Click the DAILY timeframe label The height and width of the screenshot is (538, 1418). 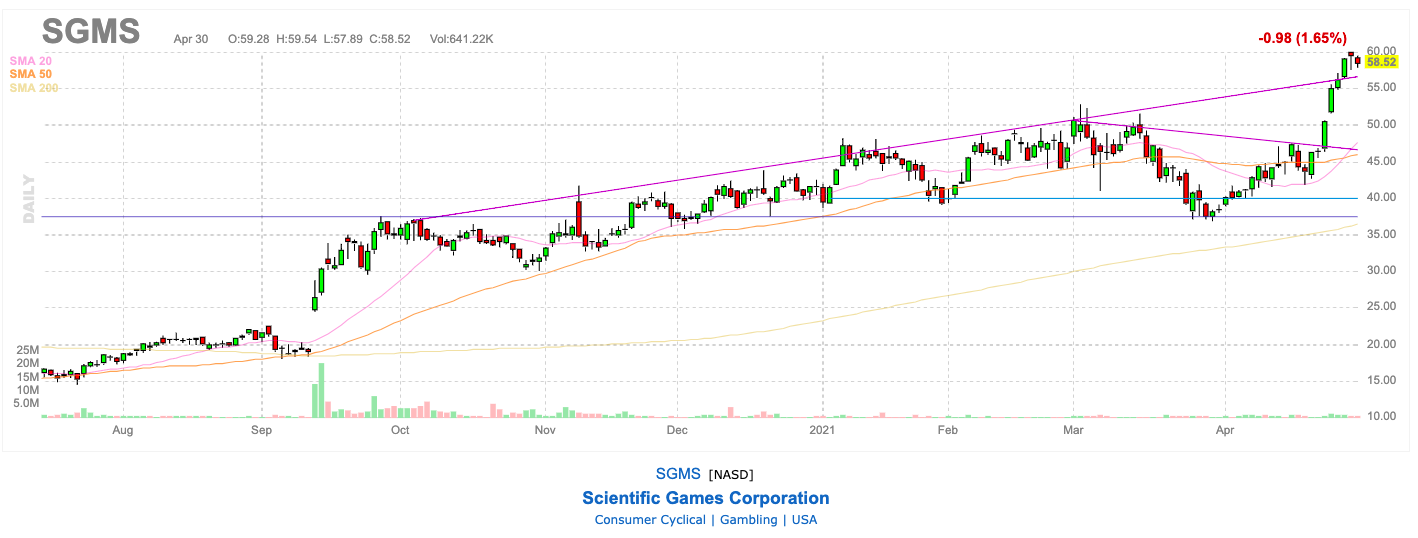click(29, 198)
